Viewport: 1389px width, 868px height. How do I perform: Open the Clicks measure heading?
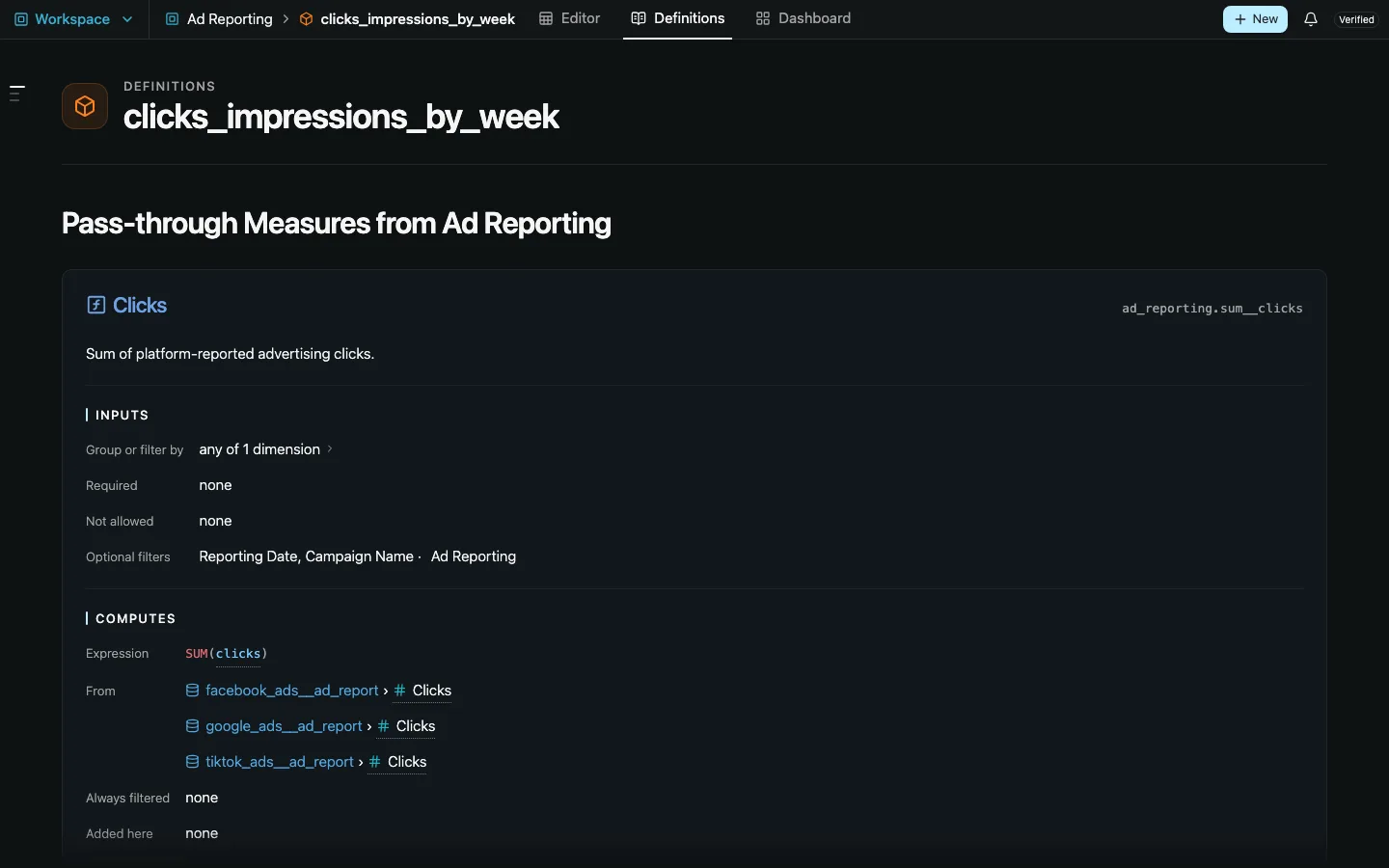[140, 305]
